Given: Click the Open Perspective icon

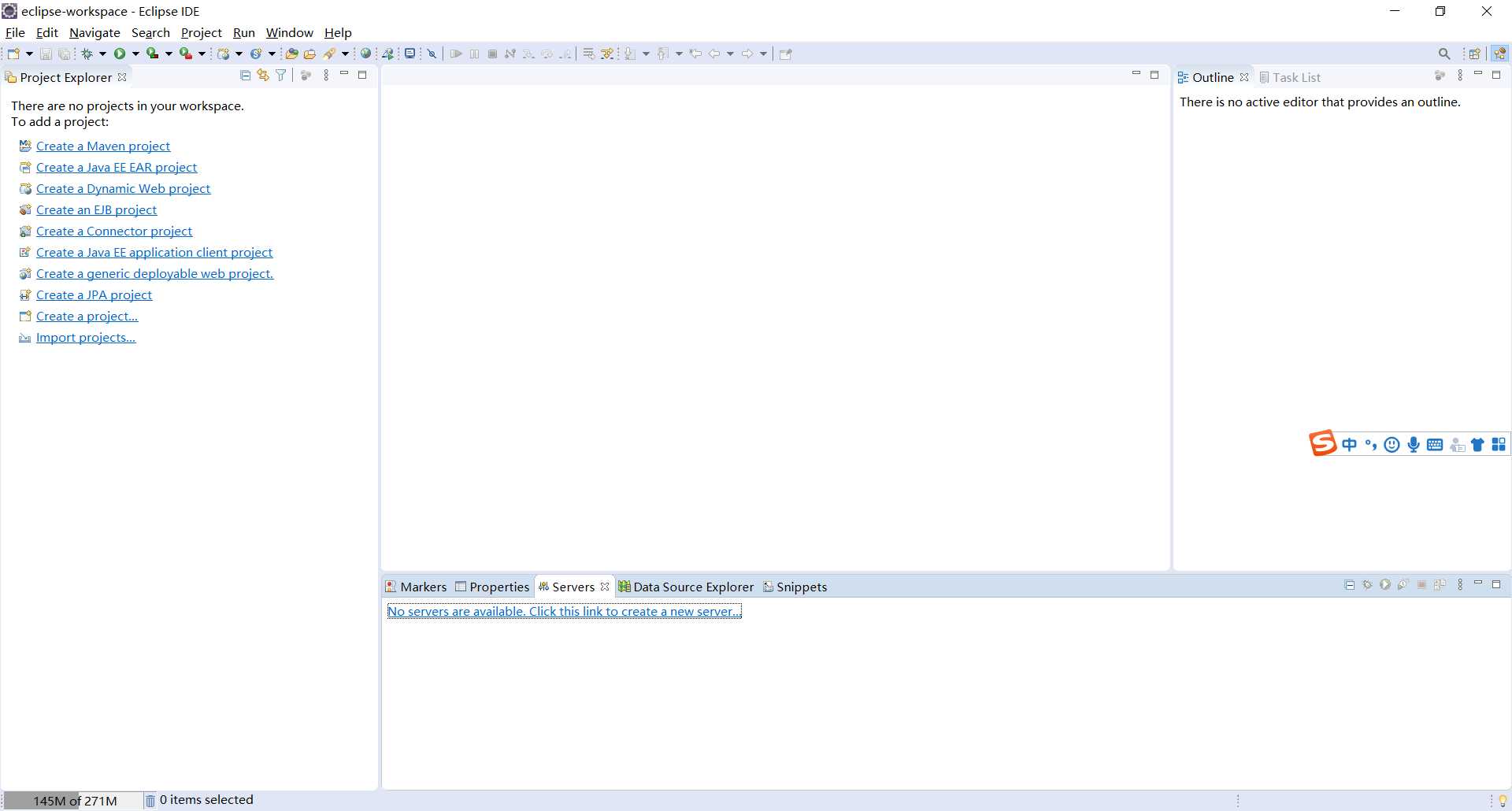Looking at the screenshot, I should [1475, 54].
